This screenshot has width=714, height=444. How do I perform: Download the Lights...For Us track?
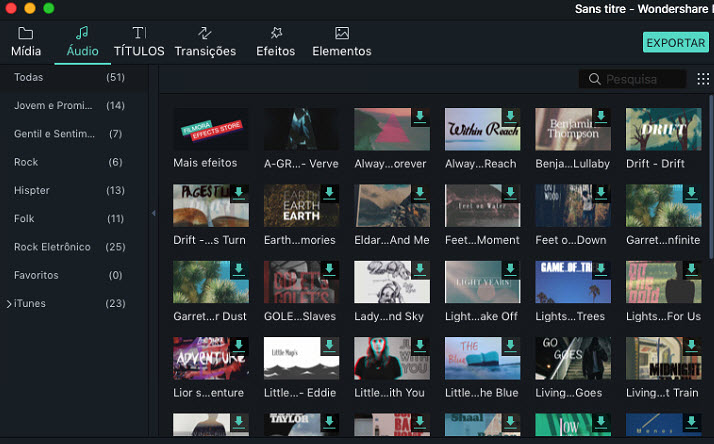pos(692,269)
